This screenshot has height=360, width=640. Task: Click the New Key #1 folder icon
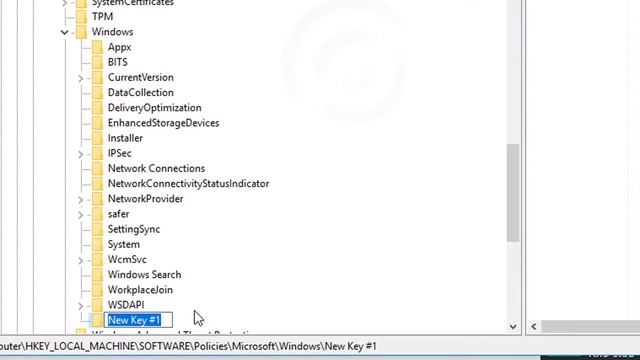(98, 320)
